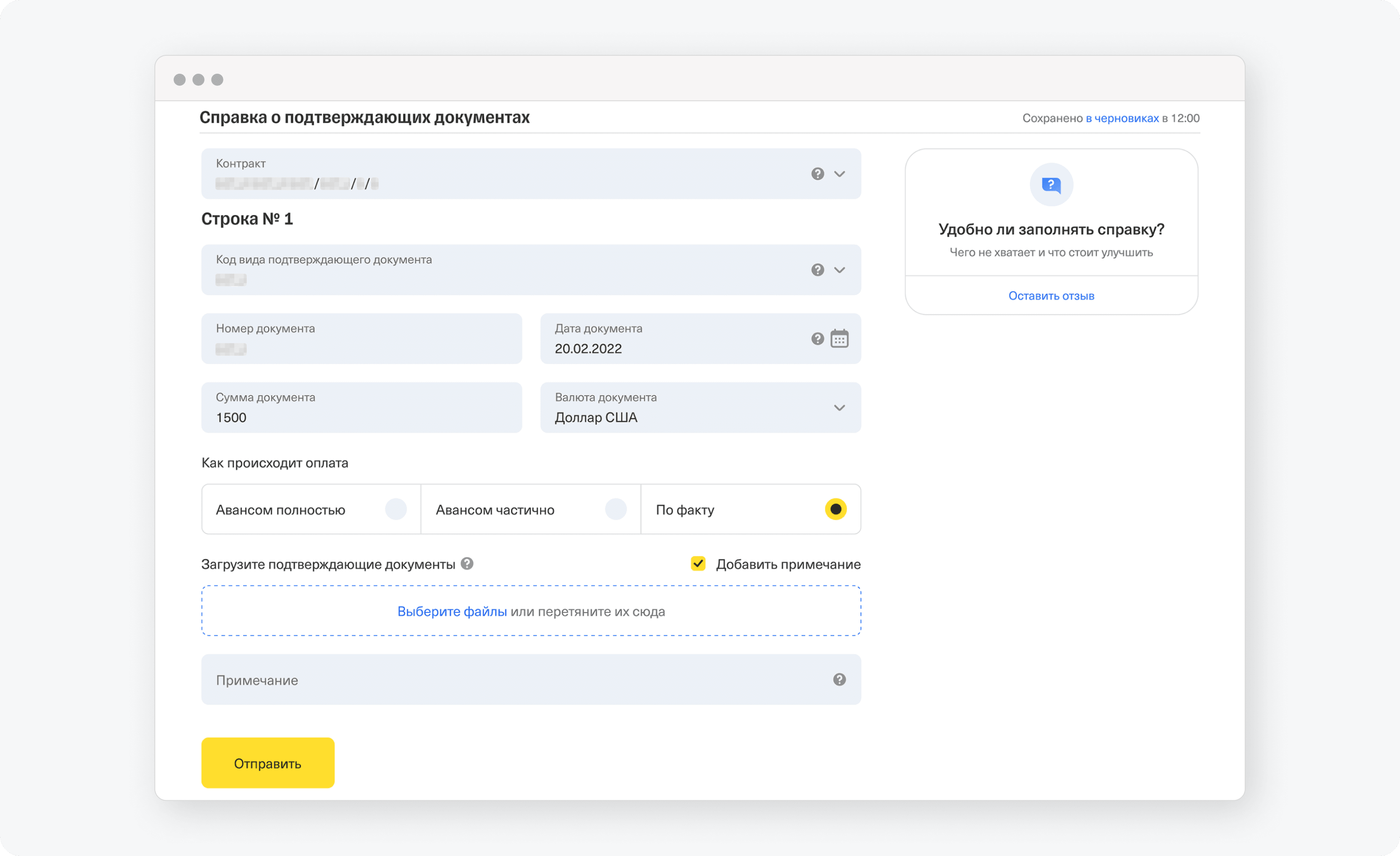Focus the Примечание text field
Viewport: 1400px width, 856px height.
[x=531, y=679]
